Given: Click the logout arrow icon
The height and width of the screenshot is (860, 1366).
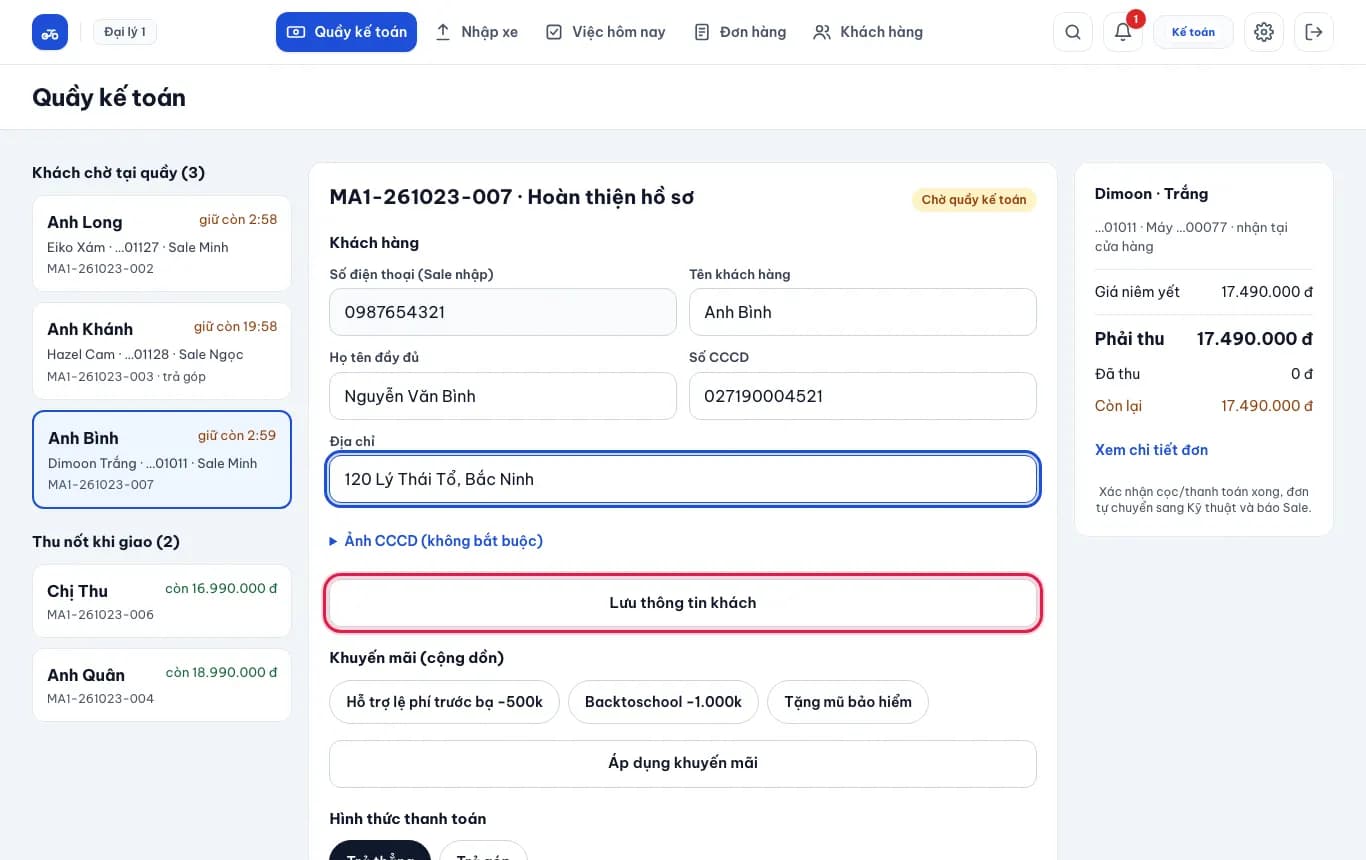Looking at the screenshot, I should pyautogui.click(x=1314, y=32).
